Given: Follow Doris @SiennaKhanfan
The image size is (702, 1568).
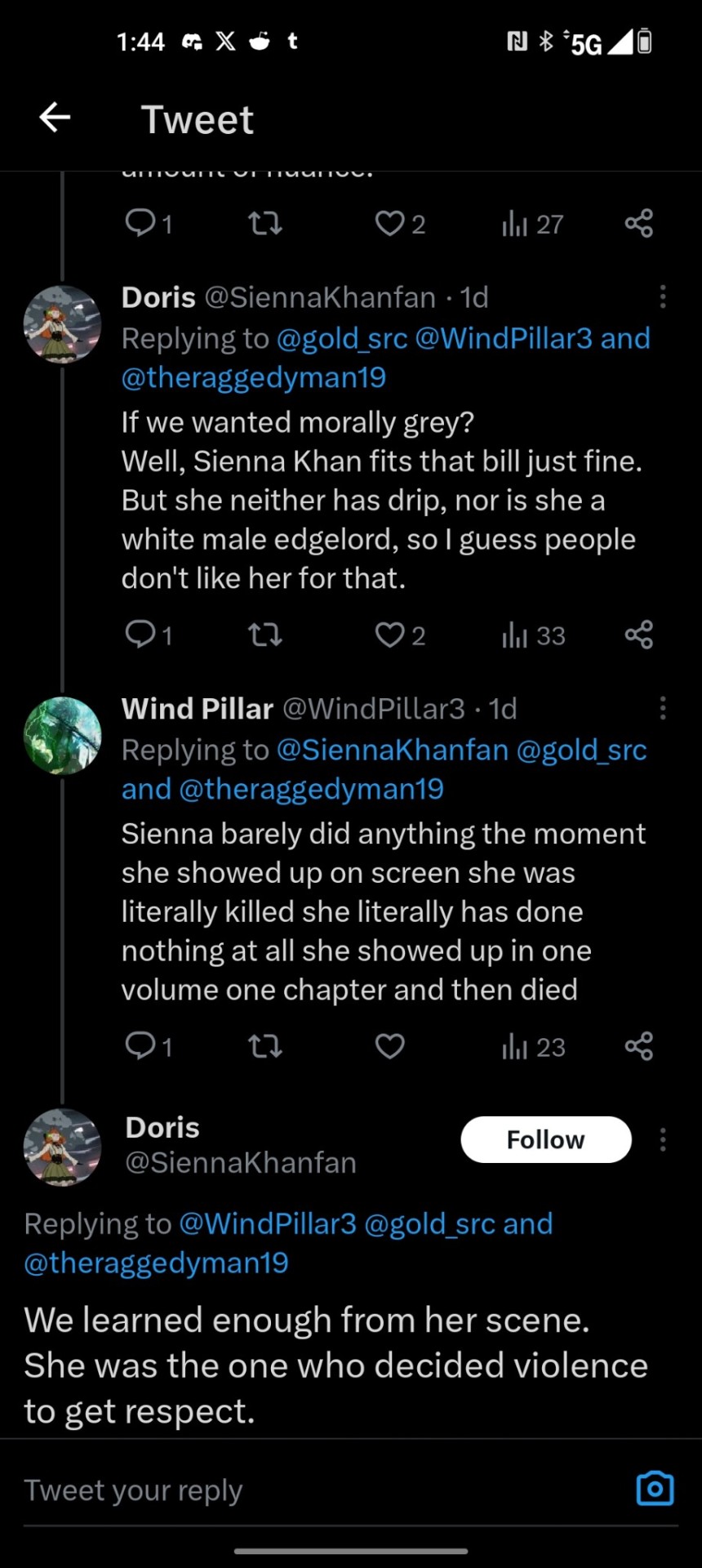Looking at the screenshot, I should (x=545, y=1139).
